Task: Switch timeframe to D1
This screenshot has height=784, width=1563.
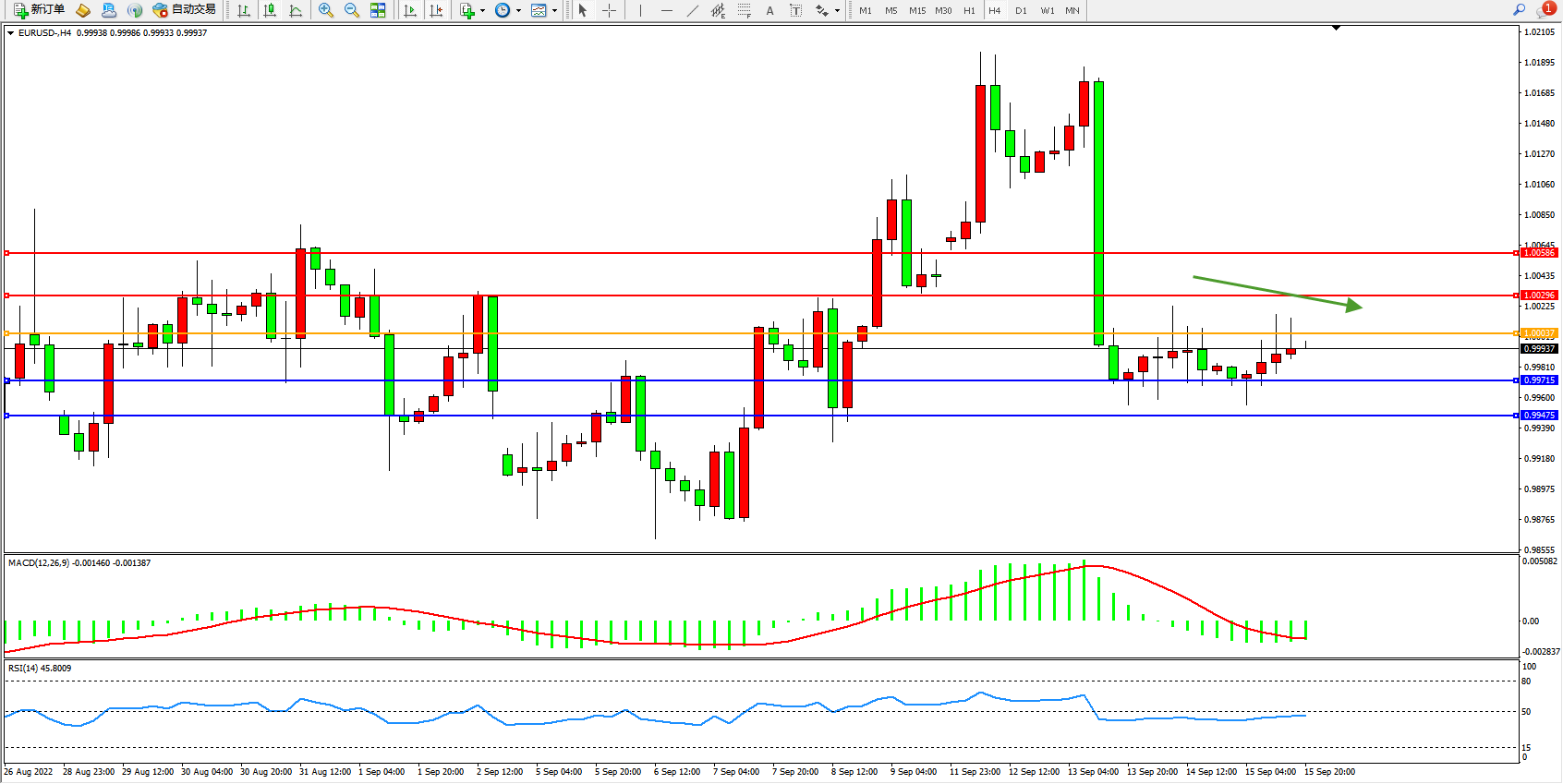Action: 1021,11
